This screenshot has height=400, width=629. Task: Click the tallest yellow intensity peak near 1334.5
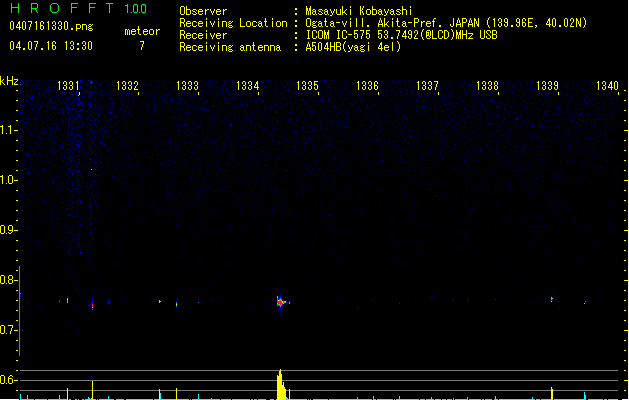pos(281,384)
